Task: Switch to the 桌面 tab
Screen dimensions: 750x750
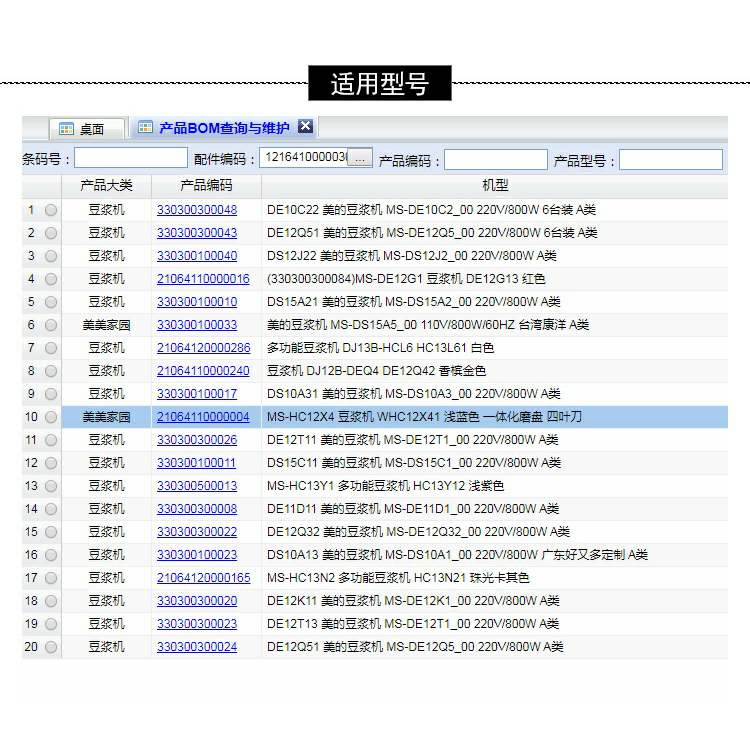Action: tap(88, 129)
